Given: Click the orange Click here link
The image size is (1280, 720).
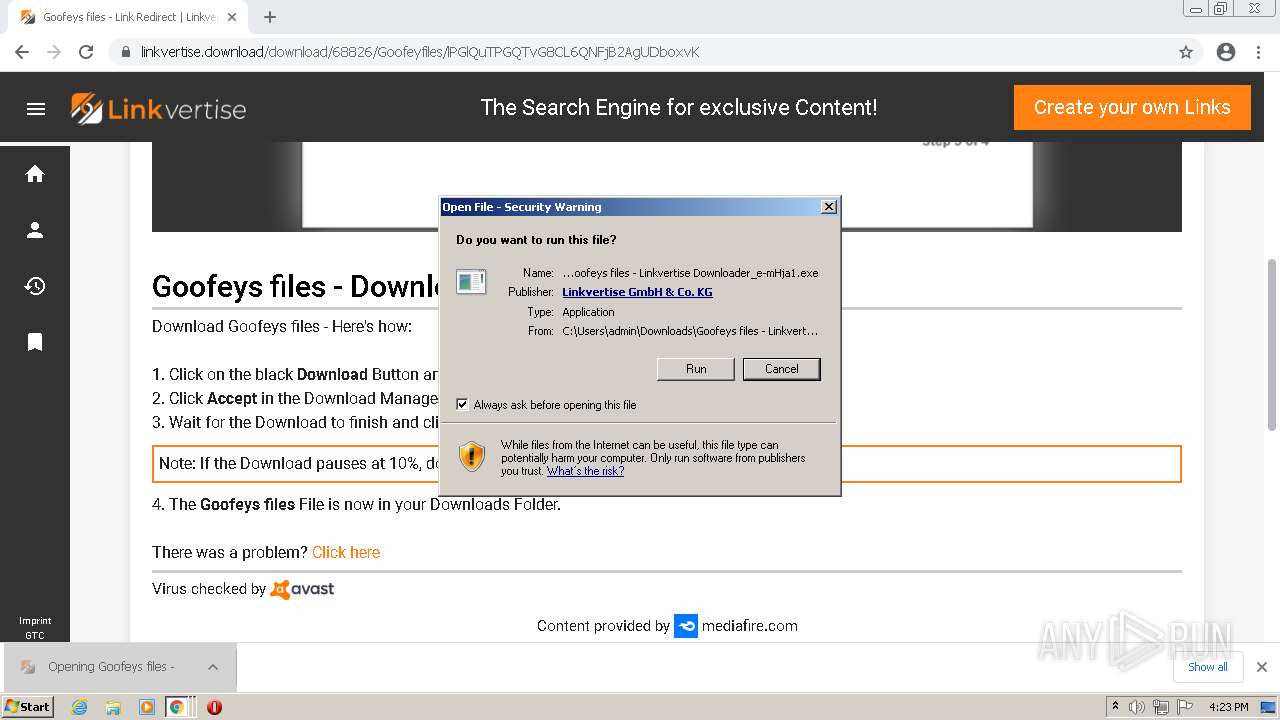Looking at the screenshot, I should [346, 552].
